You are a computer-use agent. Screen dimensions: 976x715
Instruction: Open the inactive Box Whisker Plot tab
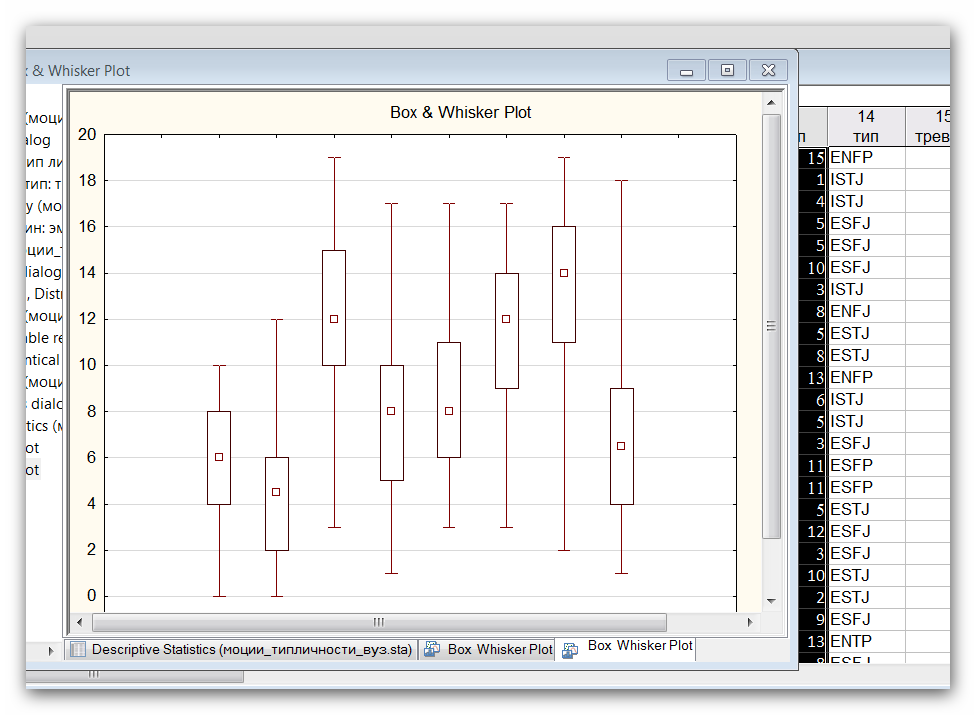(x=499, y=650)
